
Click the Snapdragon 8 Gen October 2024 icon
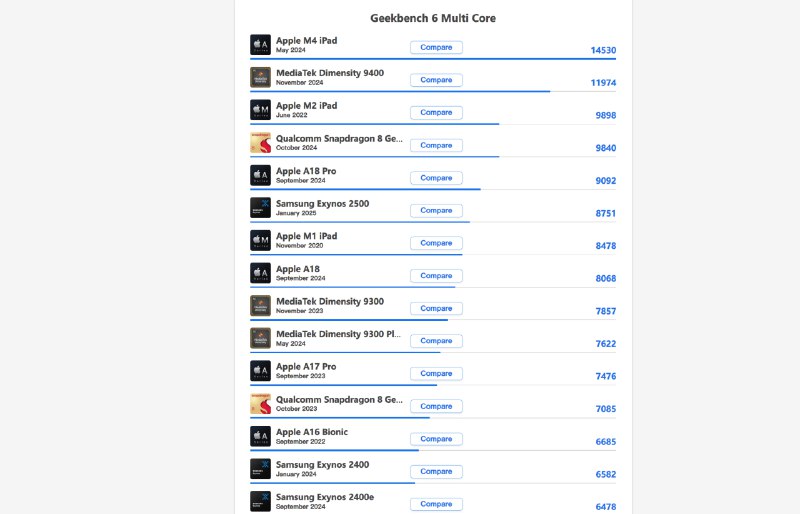point(260,143)
